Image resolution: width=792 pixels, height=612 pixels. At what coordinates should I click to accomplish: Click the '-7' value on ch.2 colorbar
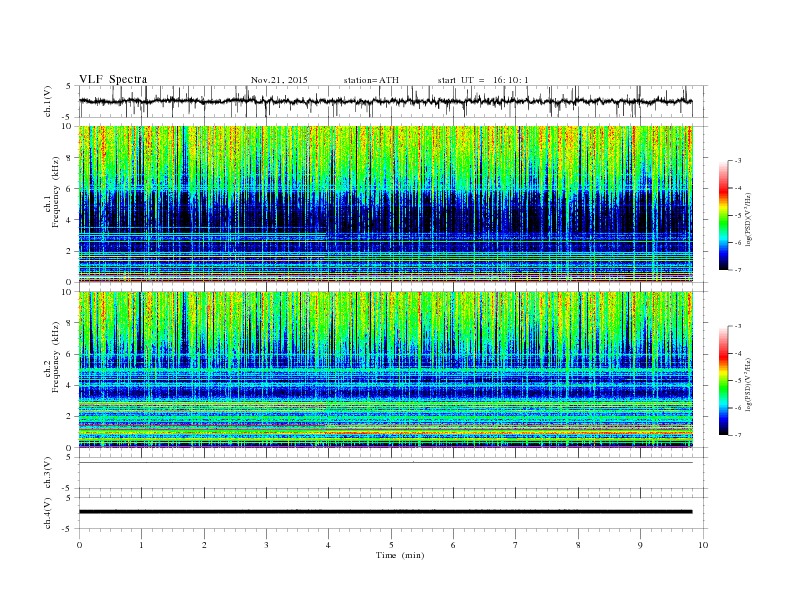click(x=737, y=435)
